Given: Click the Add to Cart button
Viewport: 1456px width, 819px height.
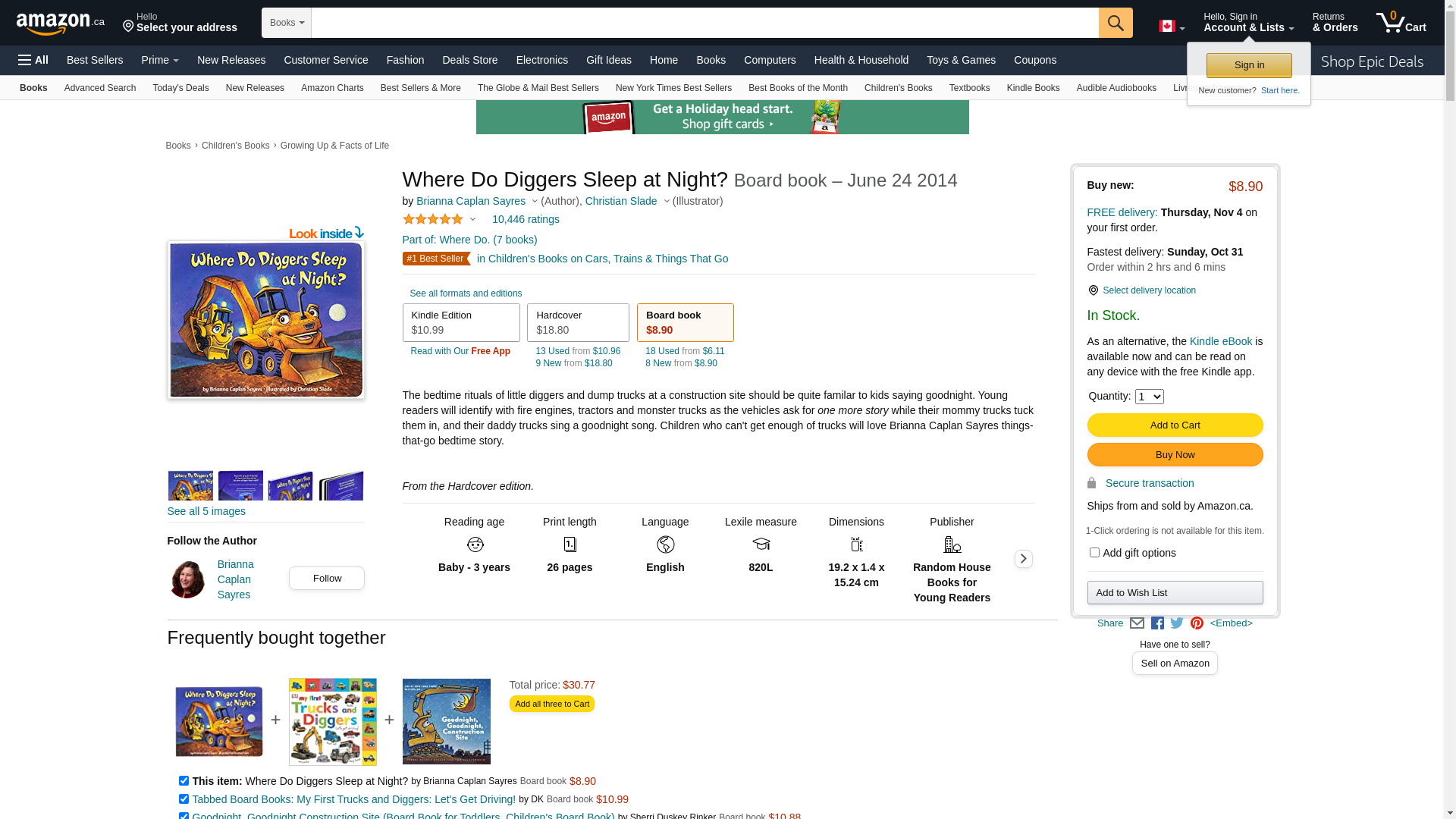Looking at the screenshot, I should tap(1175, 425).
